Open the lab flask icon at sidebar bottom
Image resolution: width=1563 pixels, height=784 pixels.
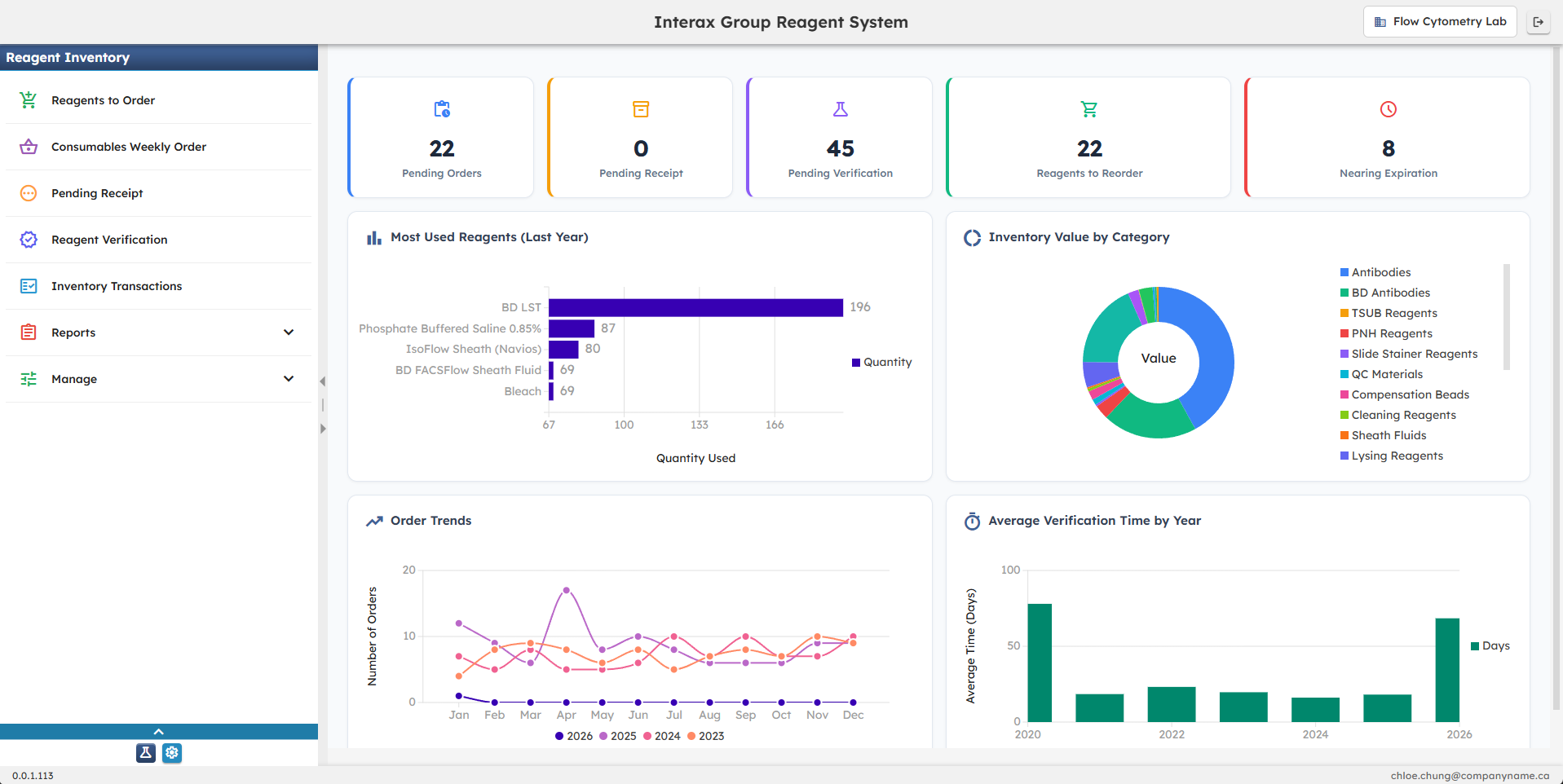click(145, 753)
